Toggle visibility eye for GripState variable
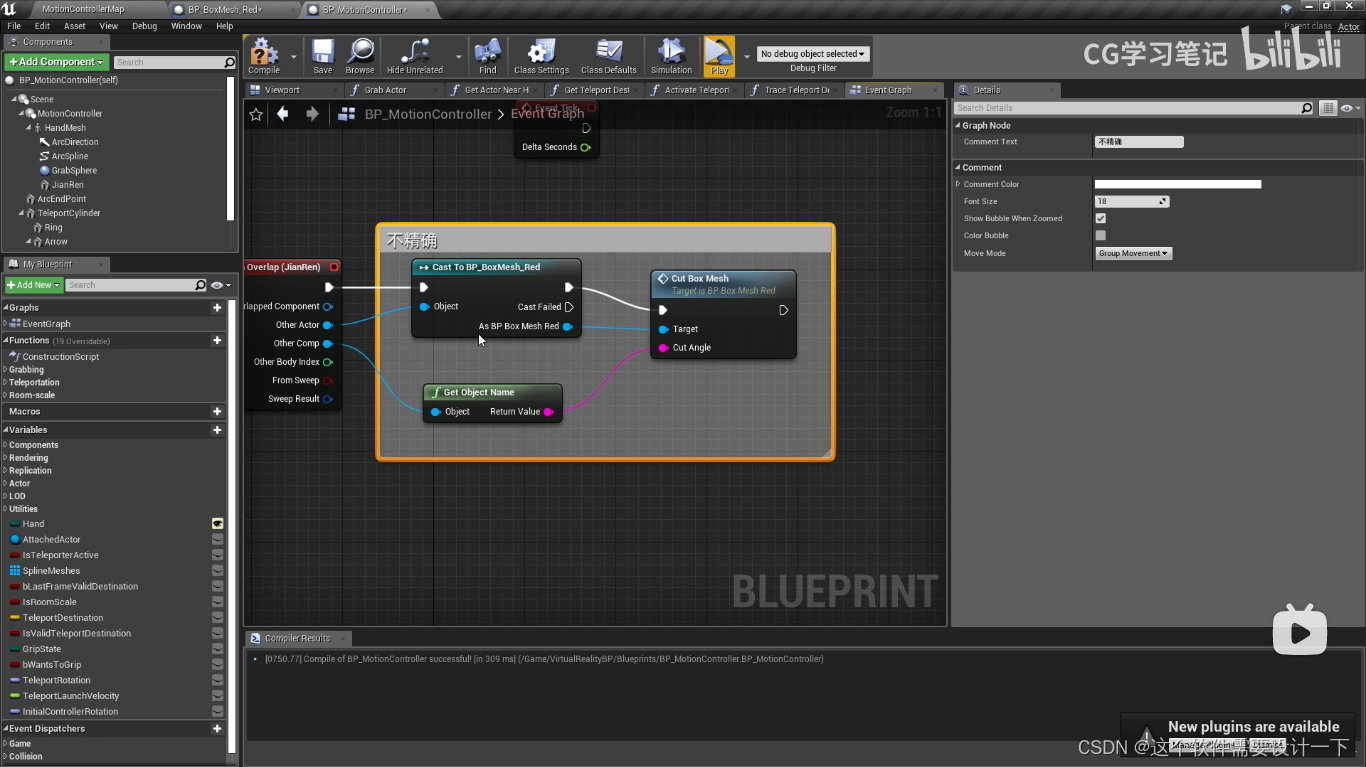 point(217,648)
